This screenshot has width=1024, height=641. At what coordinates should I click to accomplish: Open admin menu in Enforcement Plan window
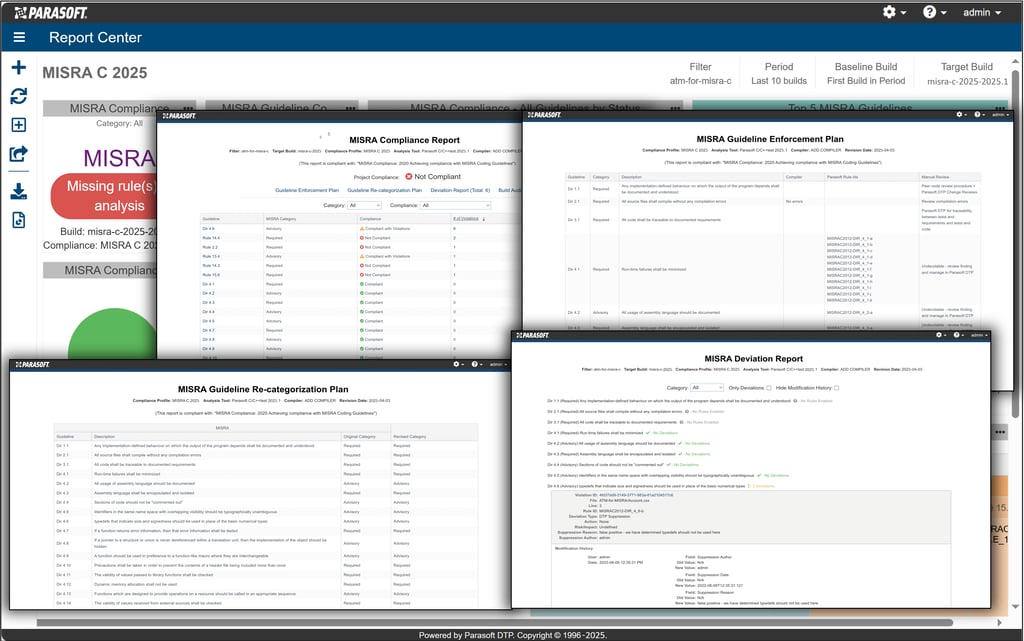point(1000,114)
